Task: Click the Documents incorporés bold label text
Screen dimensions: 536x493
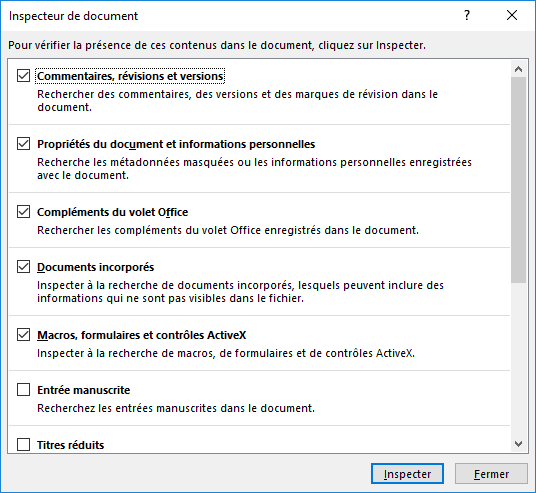Action: [95, 267]
